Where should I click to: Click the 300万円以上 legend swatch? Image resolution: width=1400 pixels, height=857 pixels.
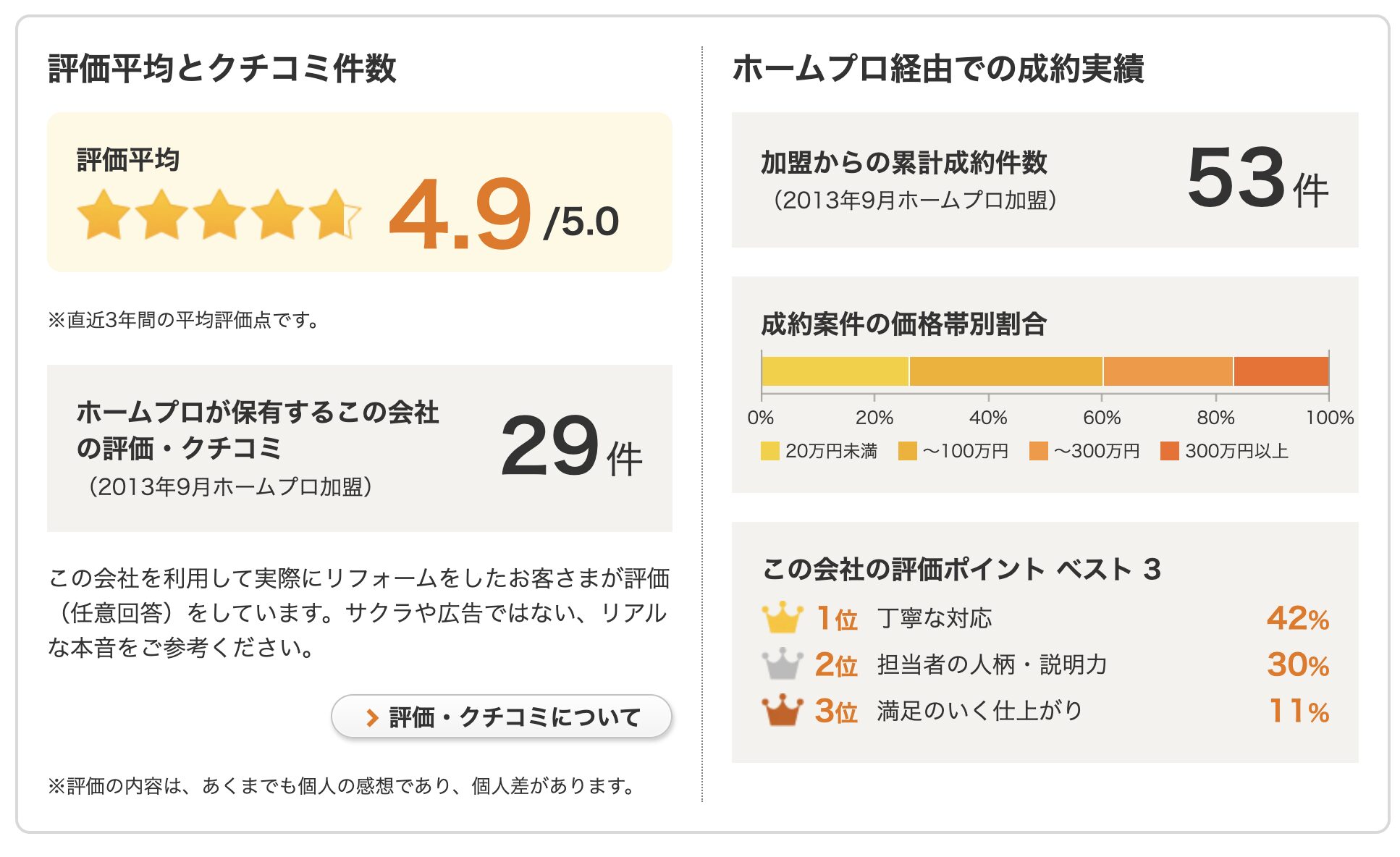pos(1169,451)
